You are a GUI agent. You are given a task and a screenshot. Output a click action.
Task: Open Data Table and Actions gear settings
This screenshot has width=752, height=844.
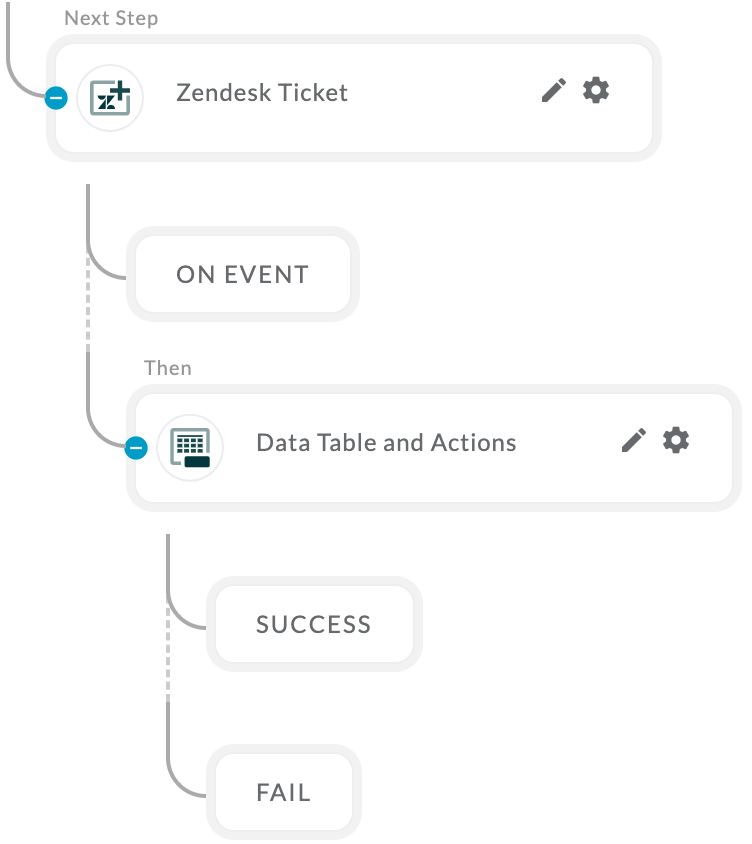(676, 440)
